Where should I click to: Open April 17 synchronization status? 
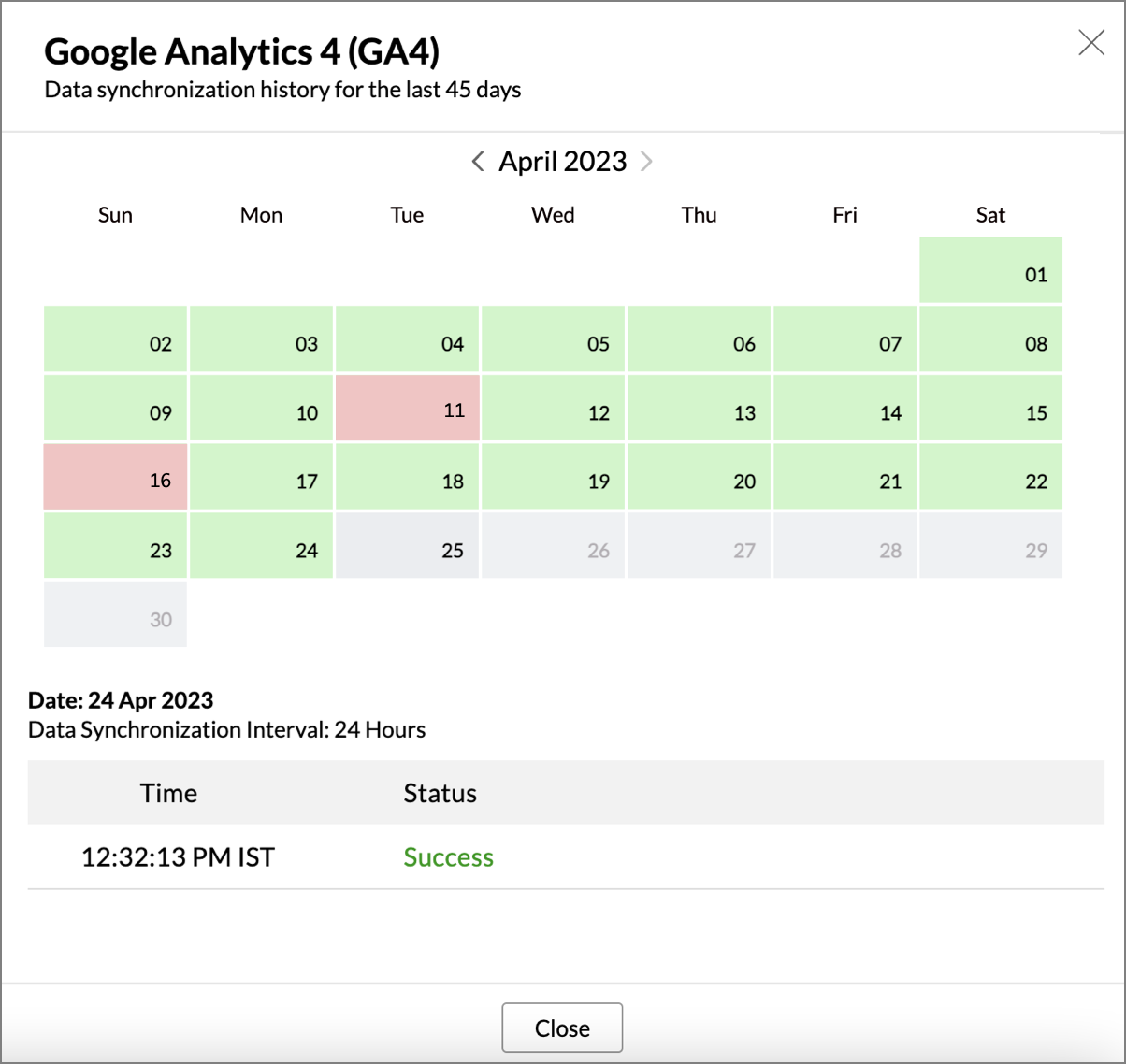pos(262,477)
